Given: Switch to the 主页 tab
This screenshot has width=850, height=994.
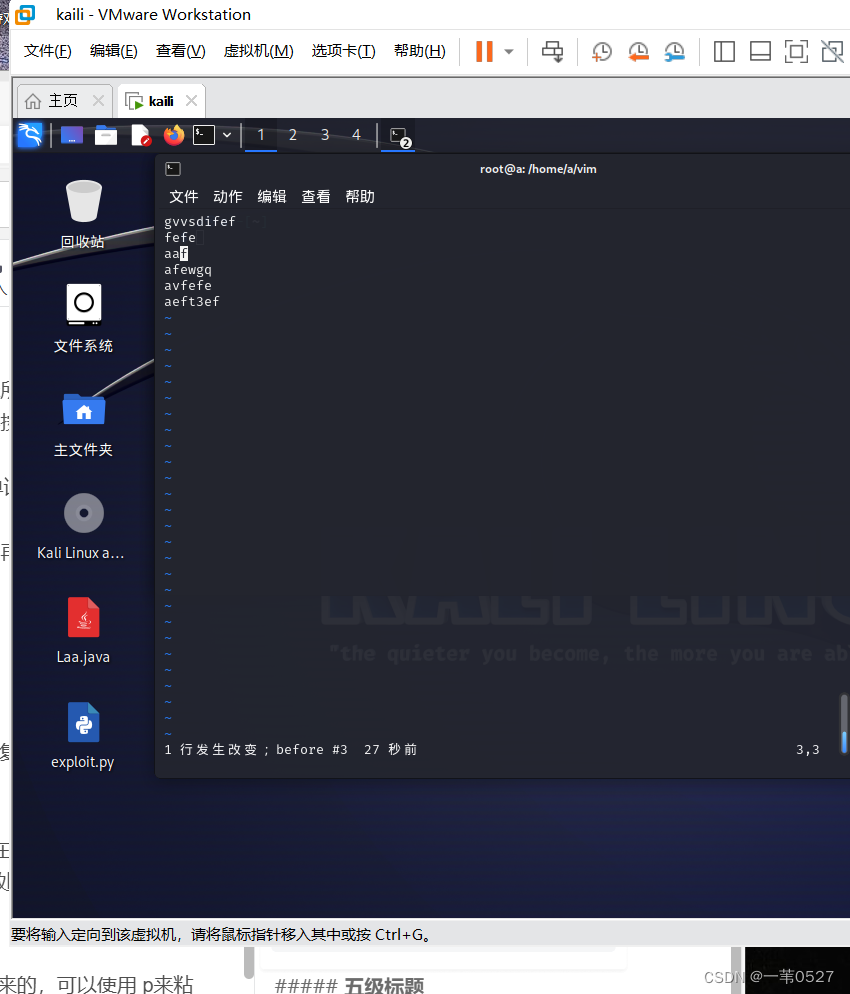Looking at the screenshot, I should pos(63,101).
